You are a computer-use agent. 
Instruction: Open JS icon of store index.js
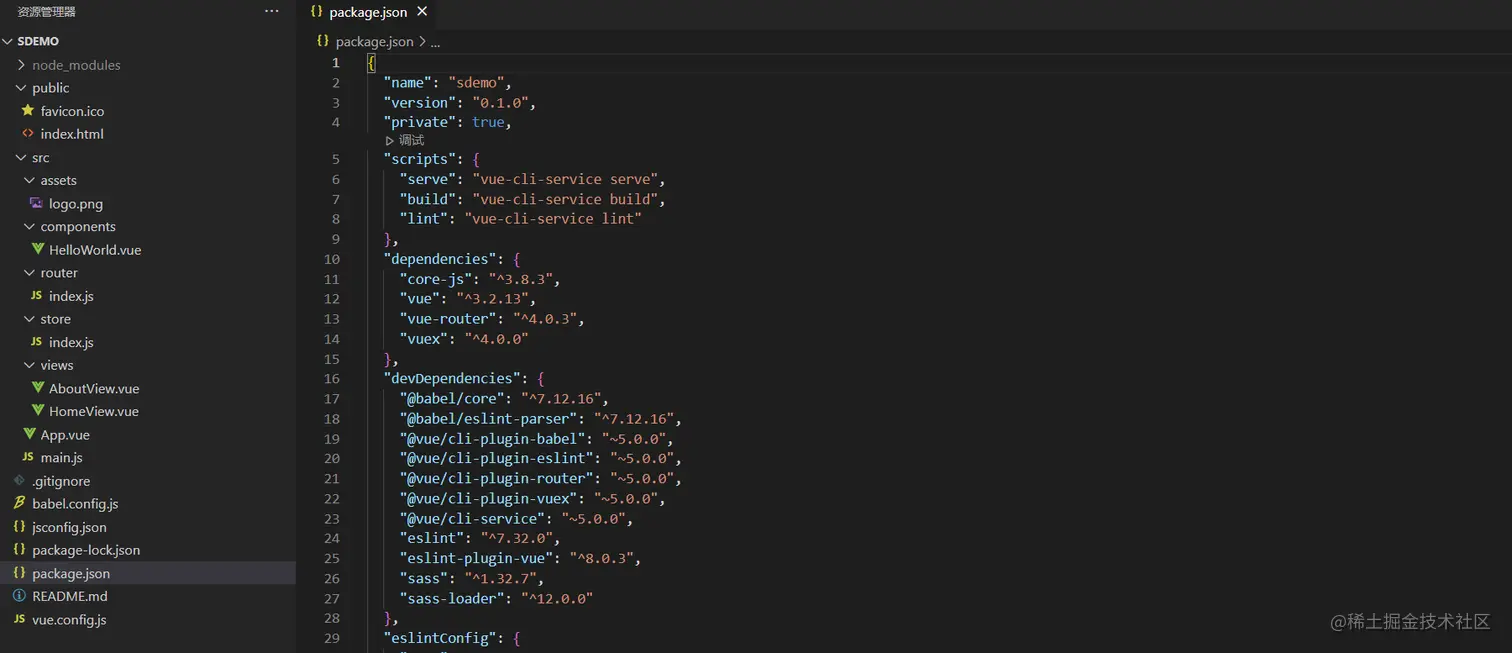37,342
